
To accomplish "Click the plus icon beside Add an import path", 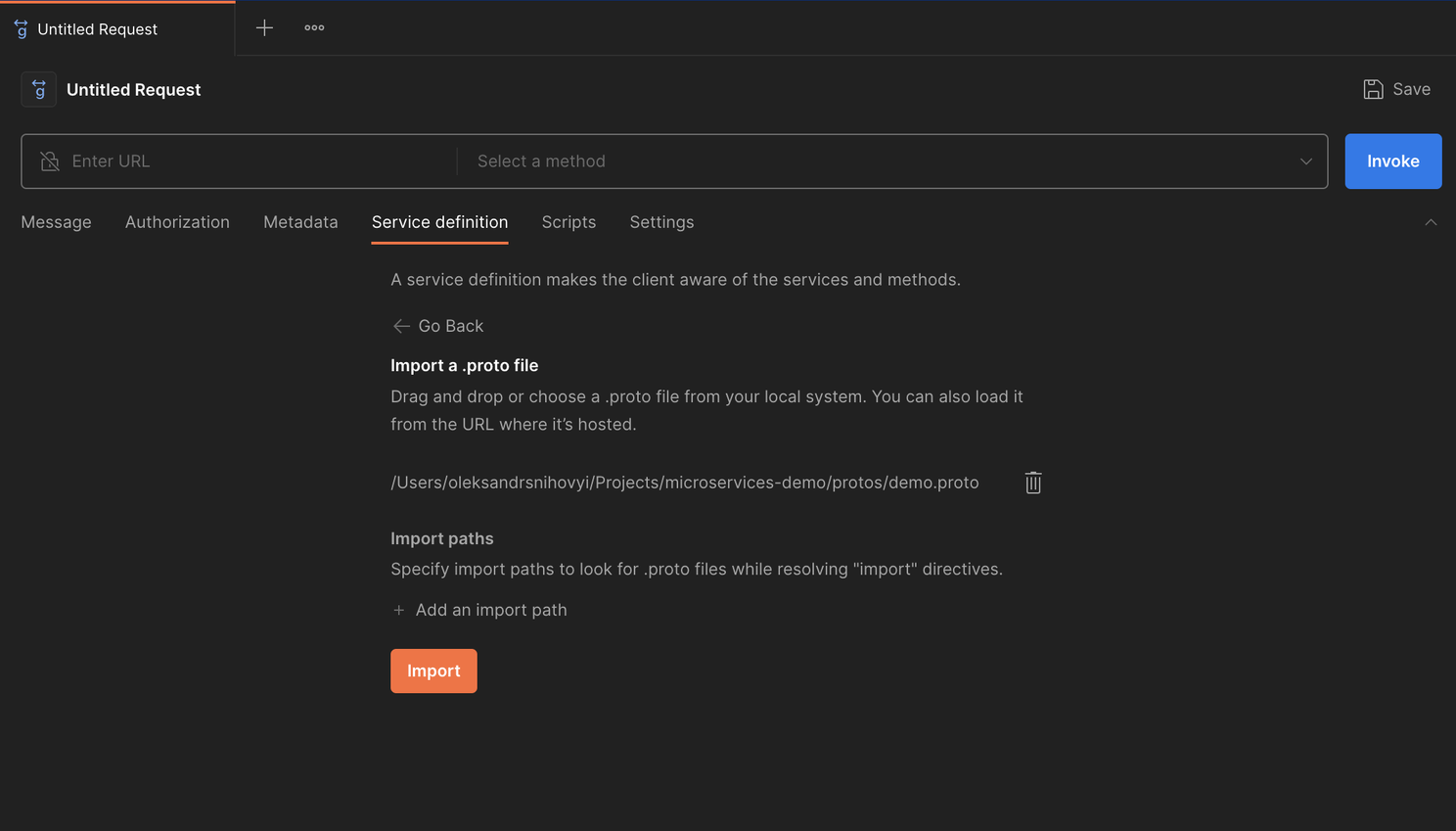I will (398, 609).
